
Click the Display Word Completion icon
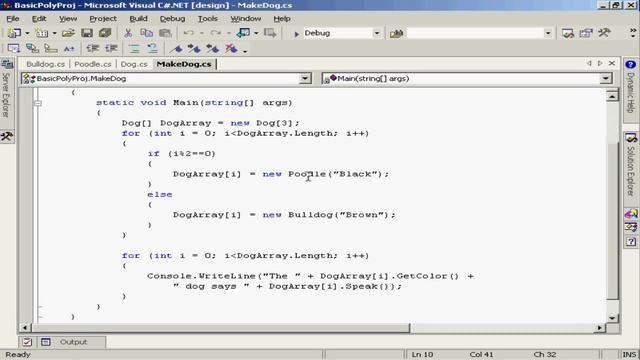coord(69,49)
